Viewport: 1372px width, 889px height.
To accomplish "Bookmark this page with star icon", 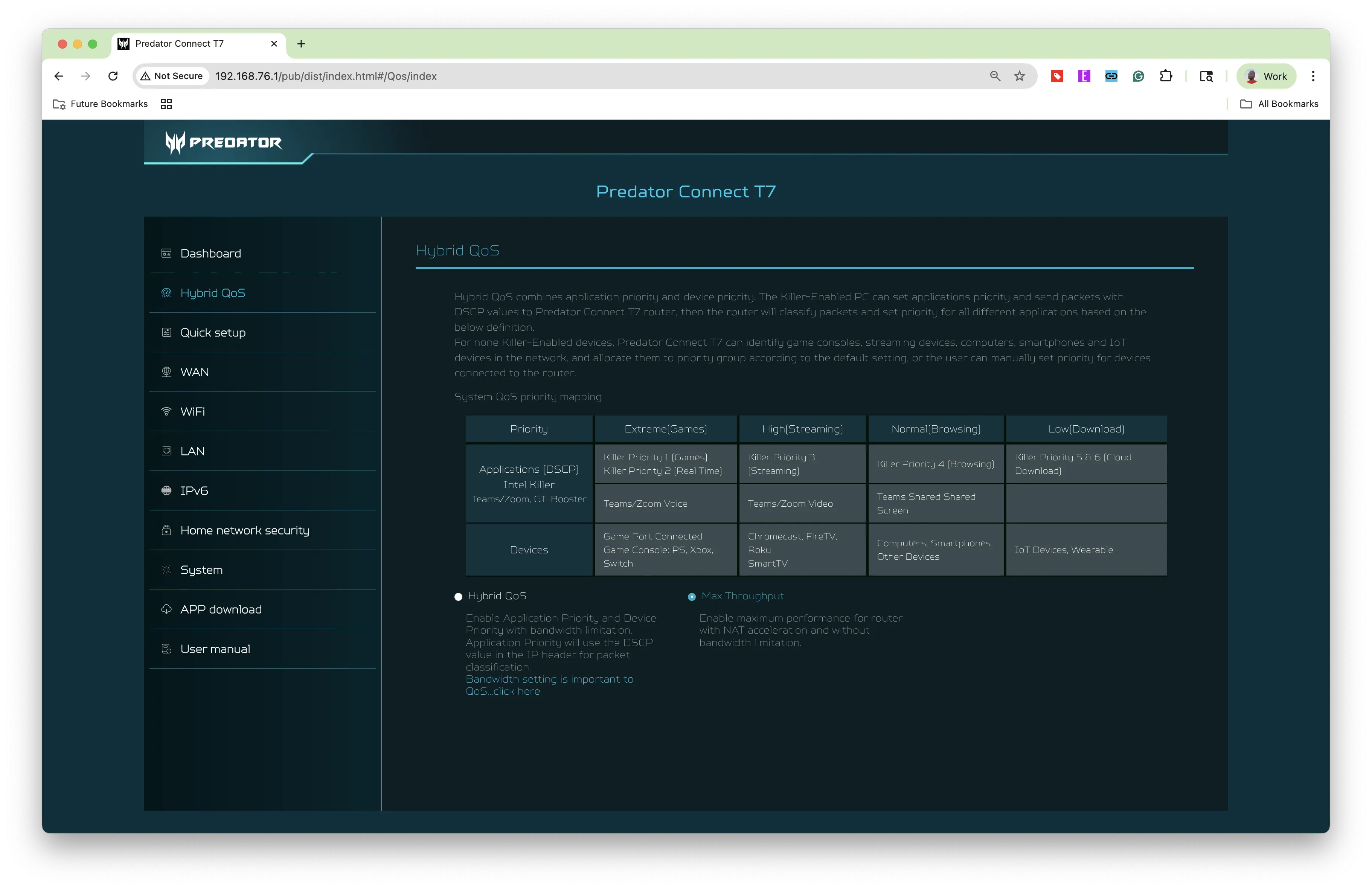I will (x=1019, y=76).
